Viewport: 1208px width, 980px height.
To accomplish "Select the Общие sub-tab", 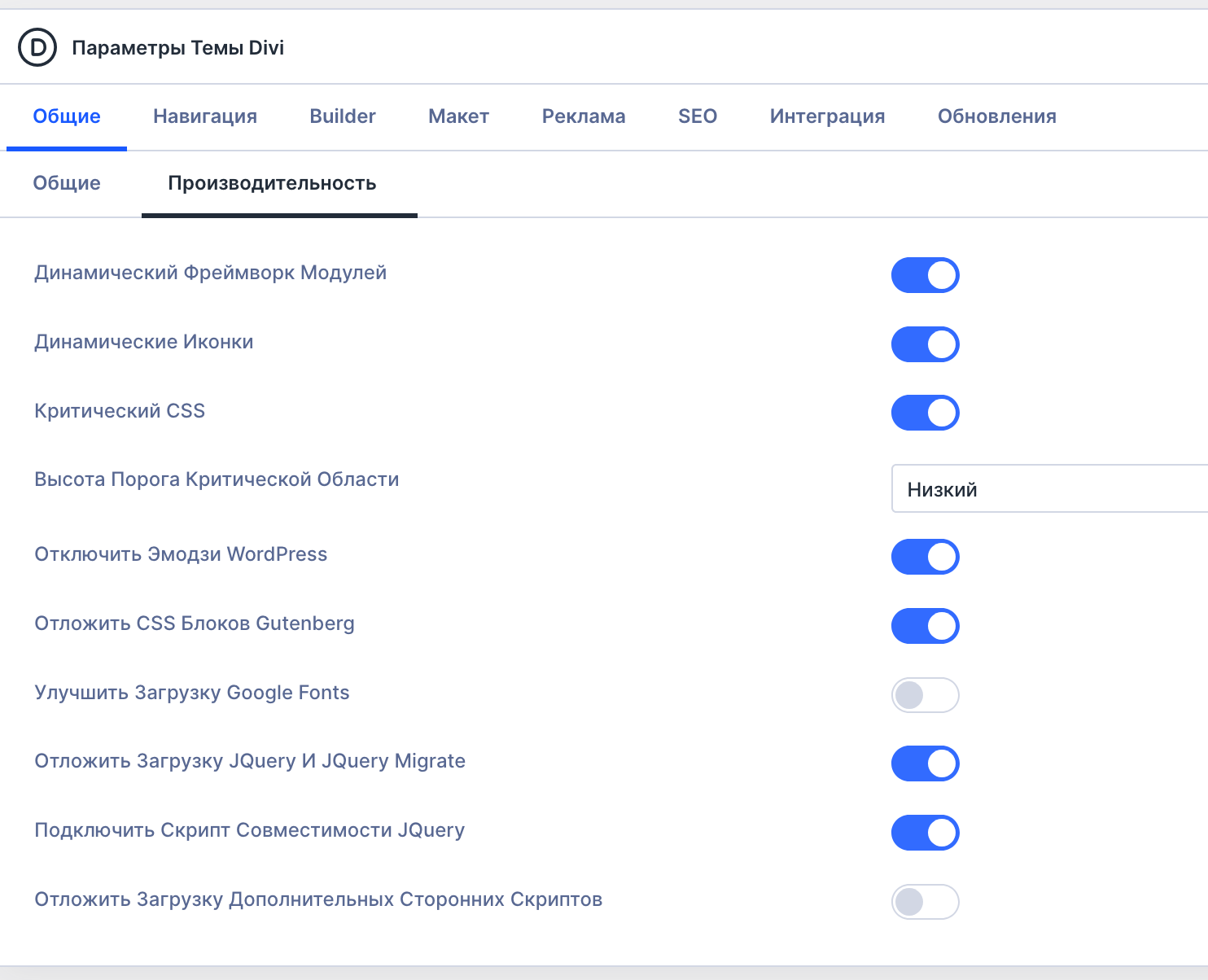I will pyautogui.click(x=67, y=183).
